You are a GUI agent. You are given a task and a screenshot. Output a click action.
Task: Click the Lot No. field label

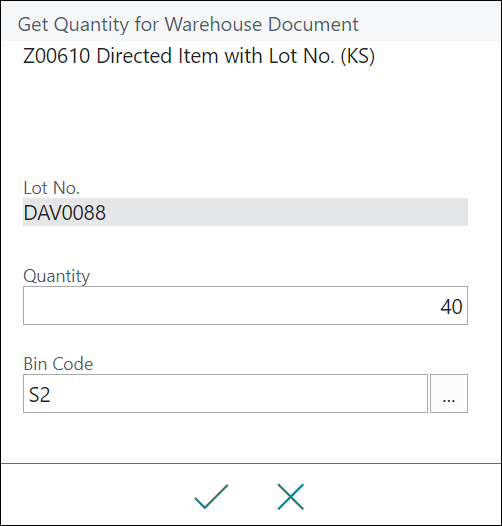(x=51, y=188)
